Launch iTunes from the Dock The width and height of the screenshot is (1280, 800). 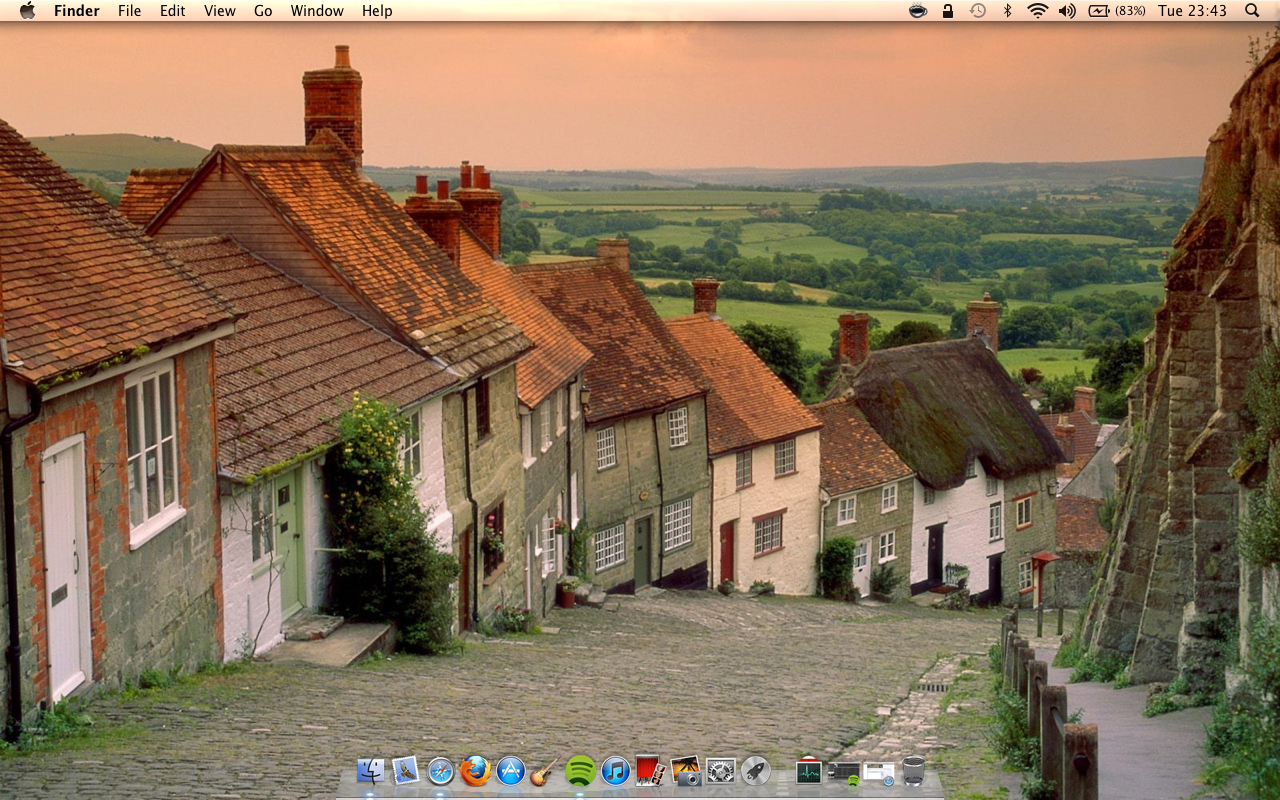[x=615, y=771]
